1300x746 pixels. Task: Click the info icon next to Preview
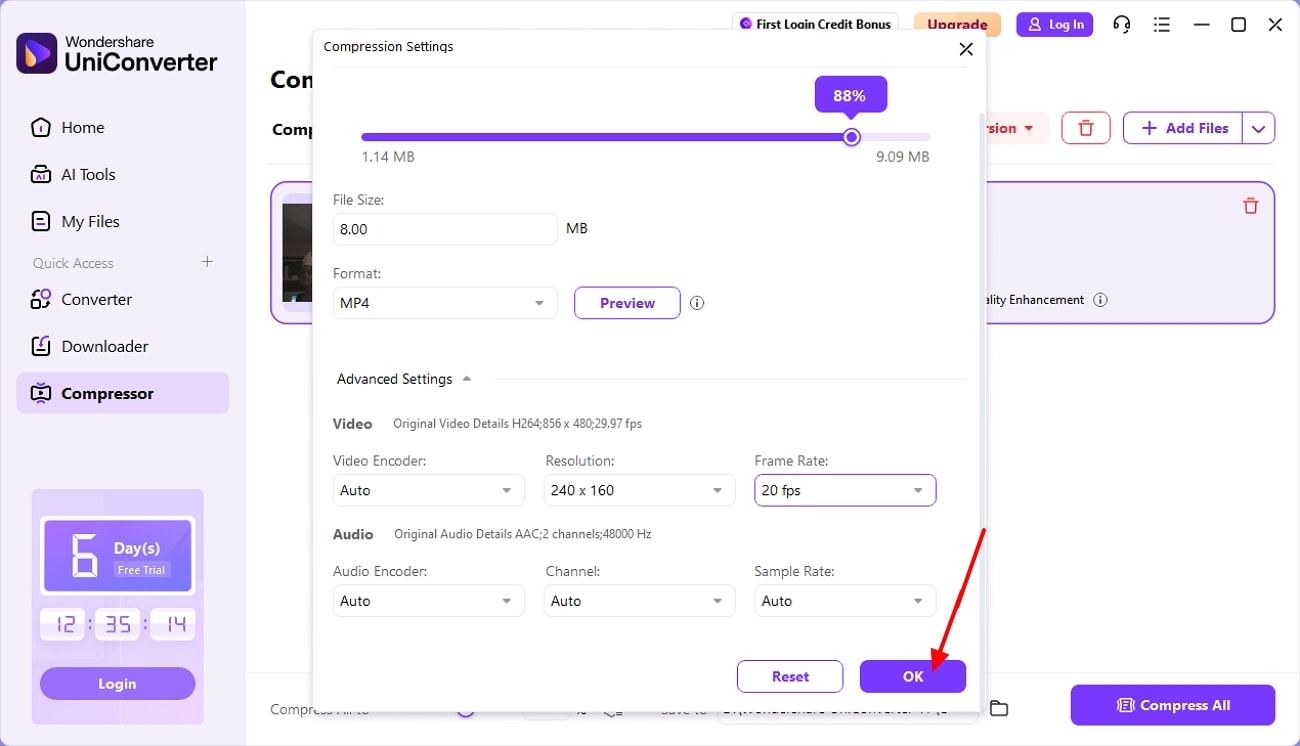[x=697, y=303]
